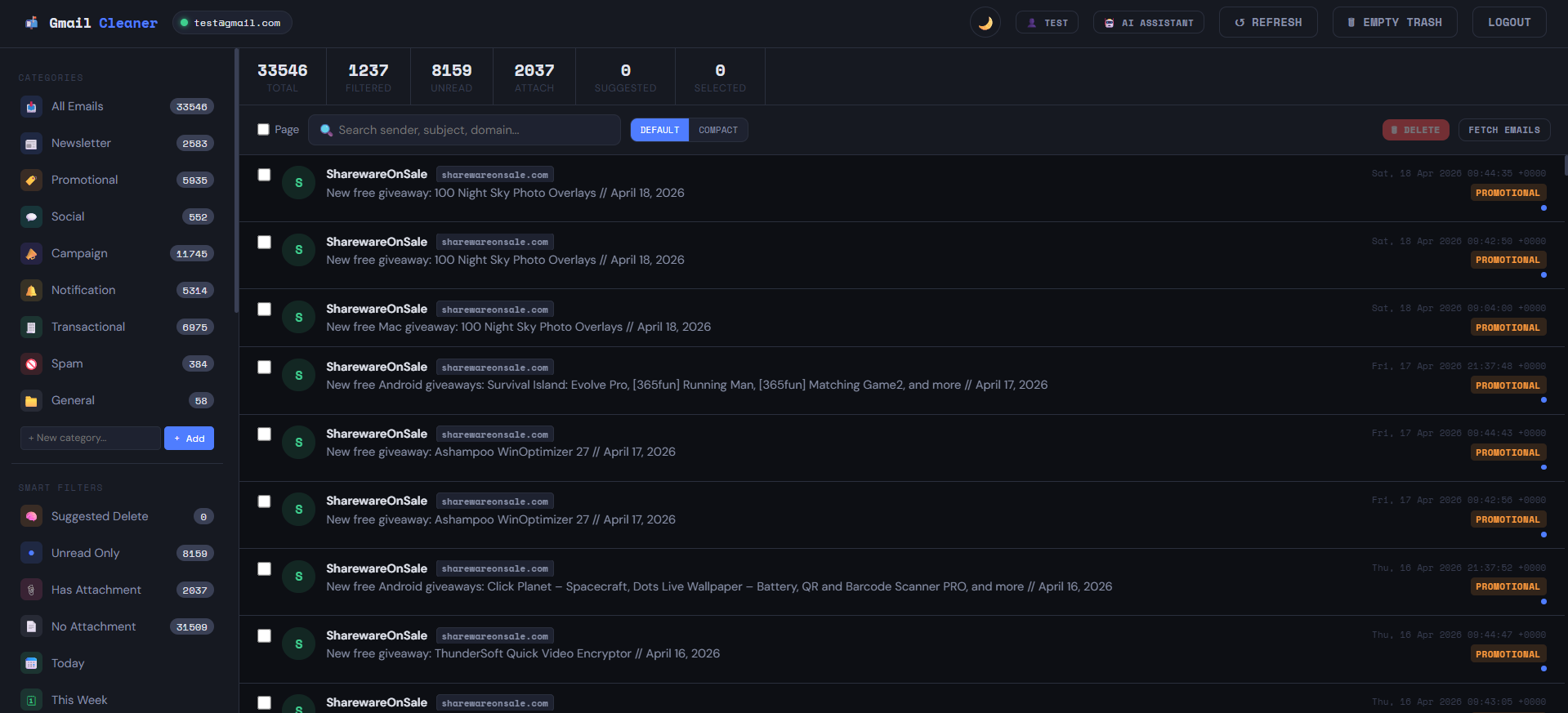Screen dimensions: 1568x713
Task: Log out of the account
Action: (x=1509, y=22)
